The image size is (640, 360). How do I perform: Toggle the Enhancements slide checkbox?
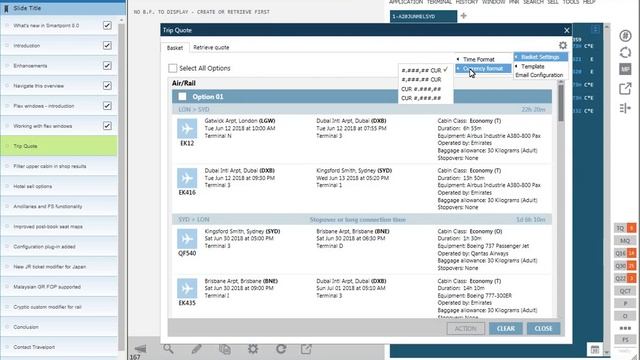coord(107,65)
